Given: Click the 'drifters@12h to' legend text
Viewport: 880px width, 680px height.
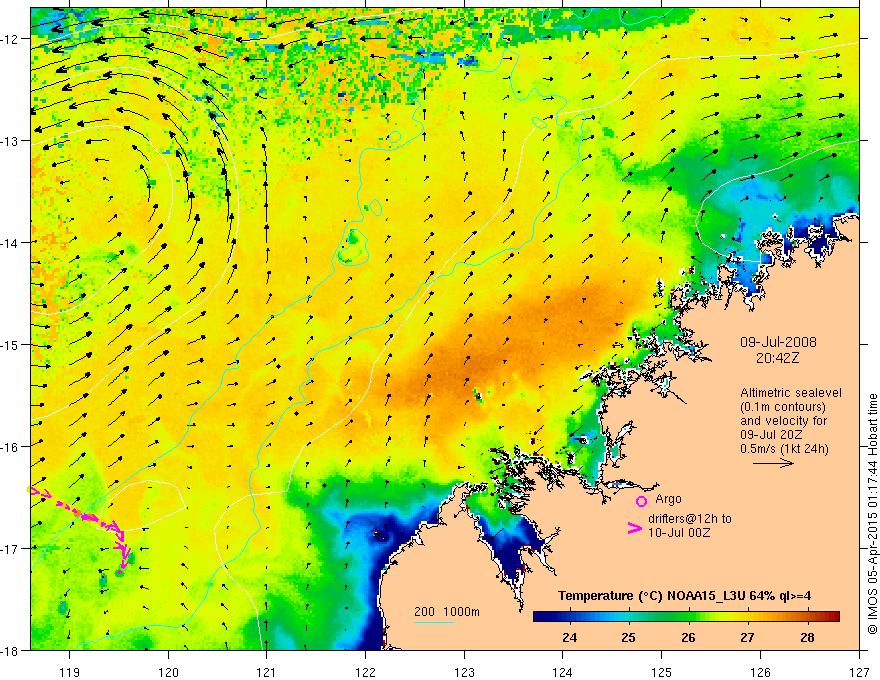Looking at the screenshot, I should (690, 519).
